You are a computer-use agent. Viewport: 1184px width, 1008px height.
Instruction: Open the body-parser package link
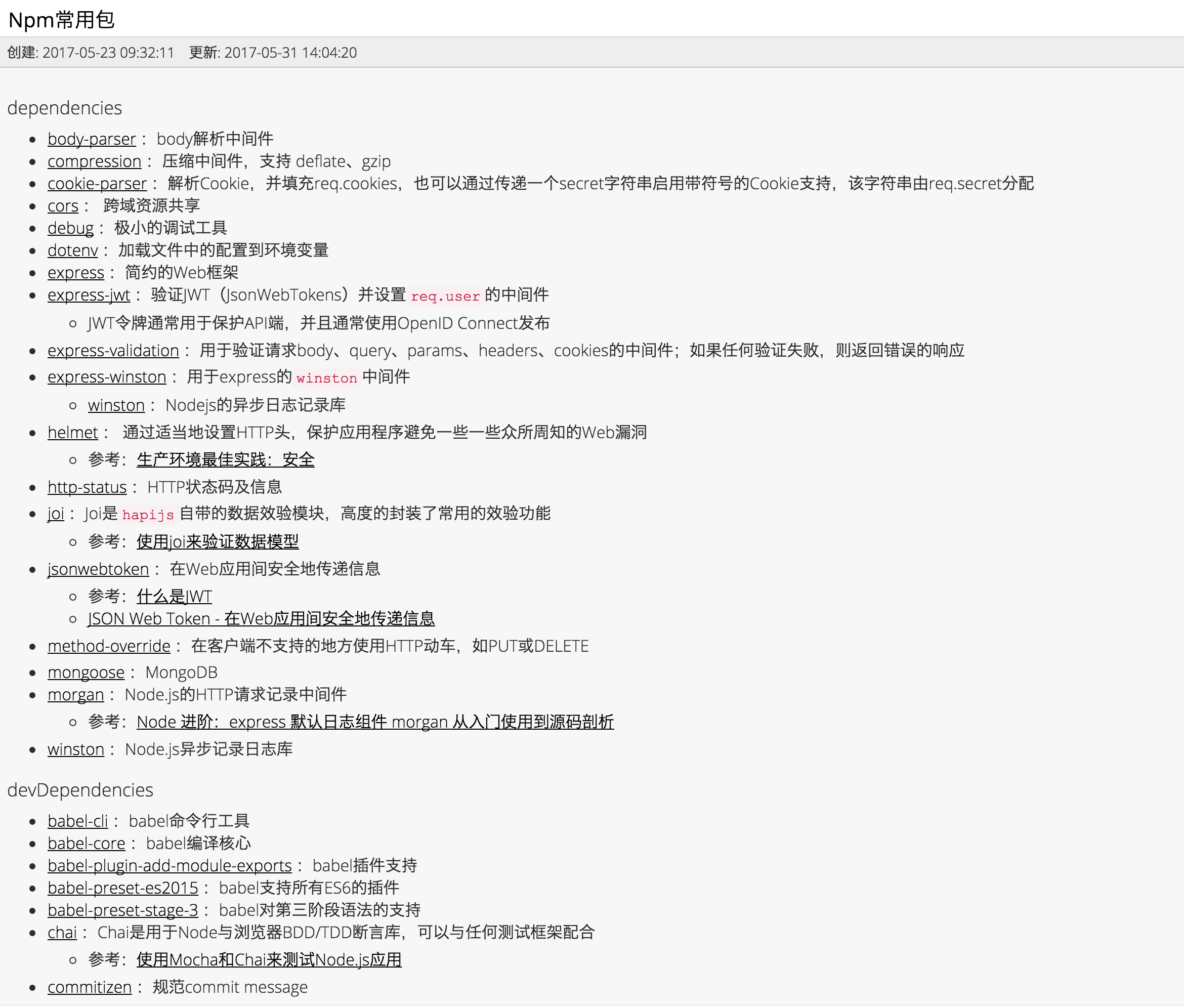(92, 139)
